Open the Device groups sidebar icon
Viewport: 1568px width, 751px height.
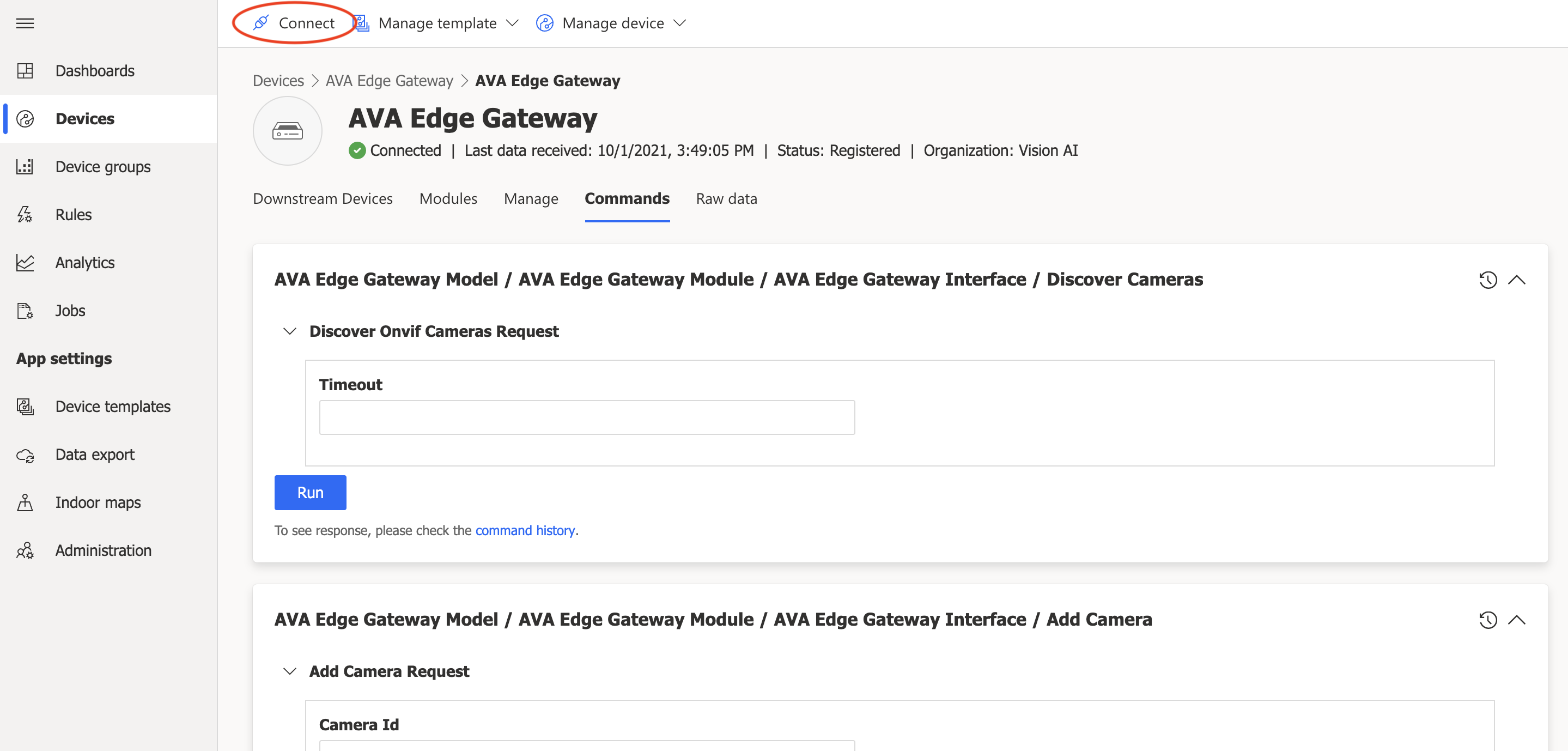[x=25, y=166]
